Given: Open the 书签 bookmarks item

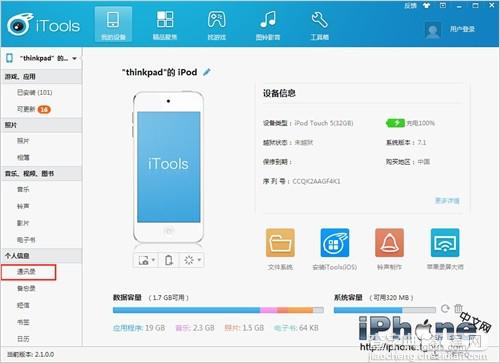Looking at the screenshot, I should (x=23, y=322).
